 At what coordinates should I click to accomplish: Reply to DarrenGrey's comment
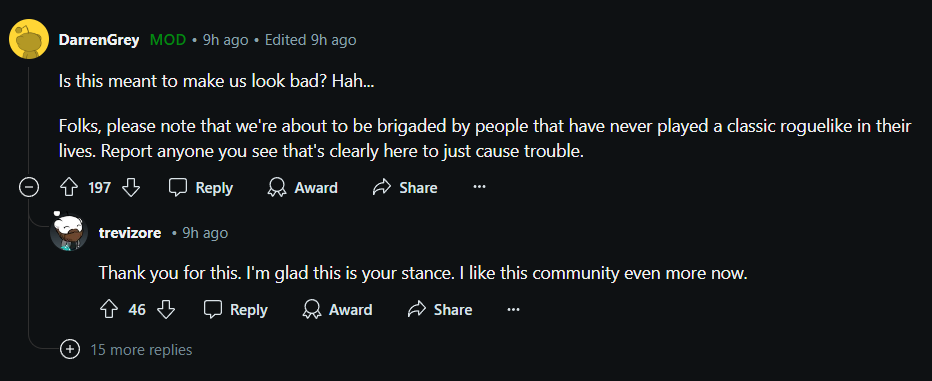click(201, 188)
